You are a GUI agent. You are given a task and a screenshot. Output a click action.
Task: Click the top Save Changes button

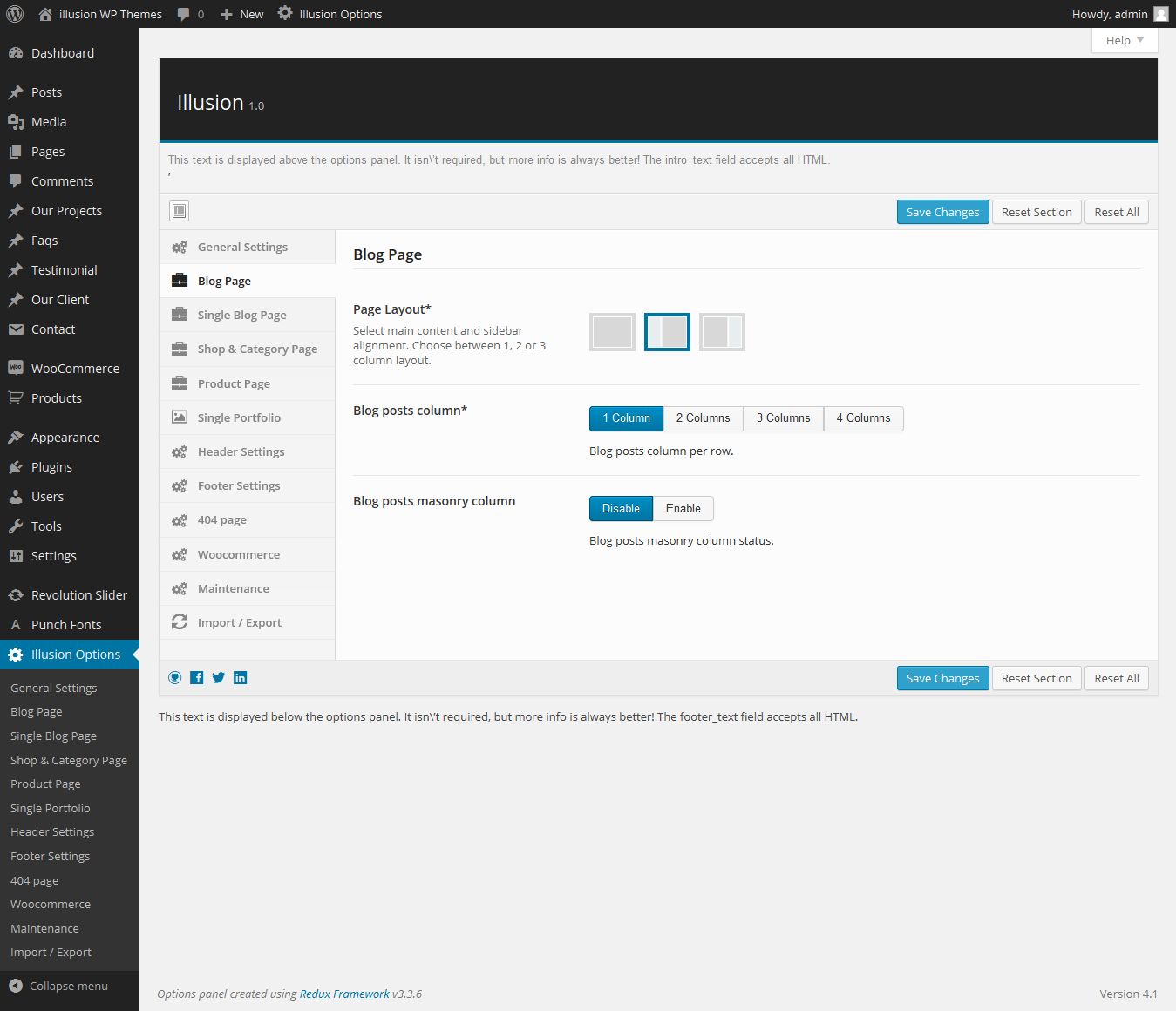coord(942,212)
